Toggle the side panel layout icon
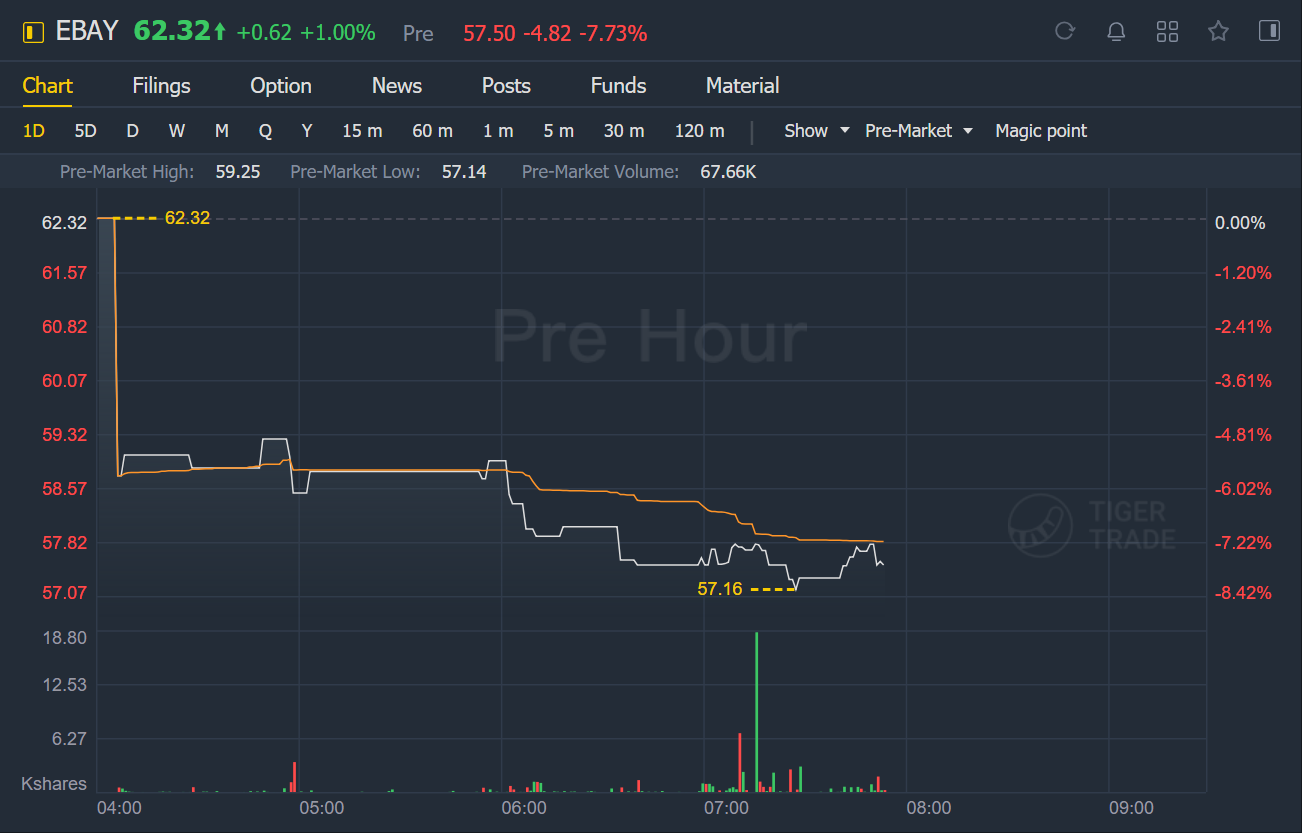1302x833 pixels. coord(1269,31)
